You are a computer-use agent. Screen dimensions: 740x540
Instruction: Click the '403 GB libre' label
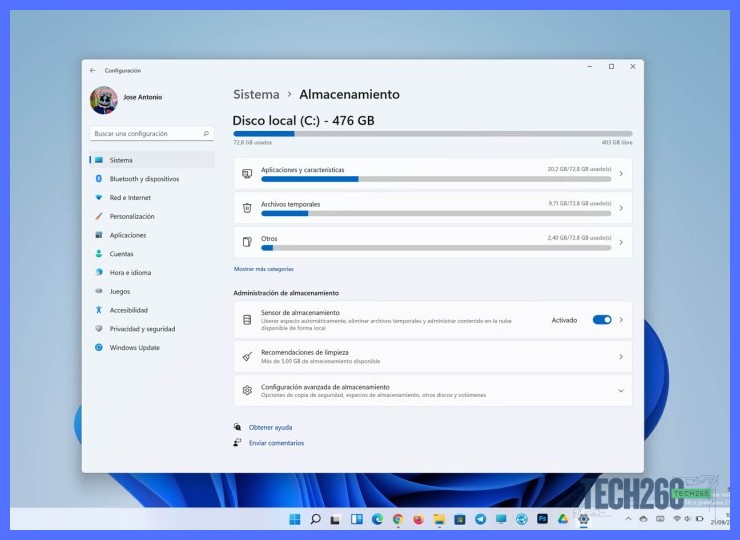click(617, 143)
